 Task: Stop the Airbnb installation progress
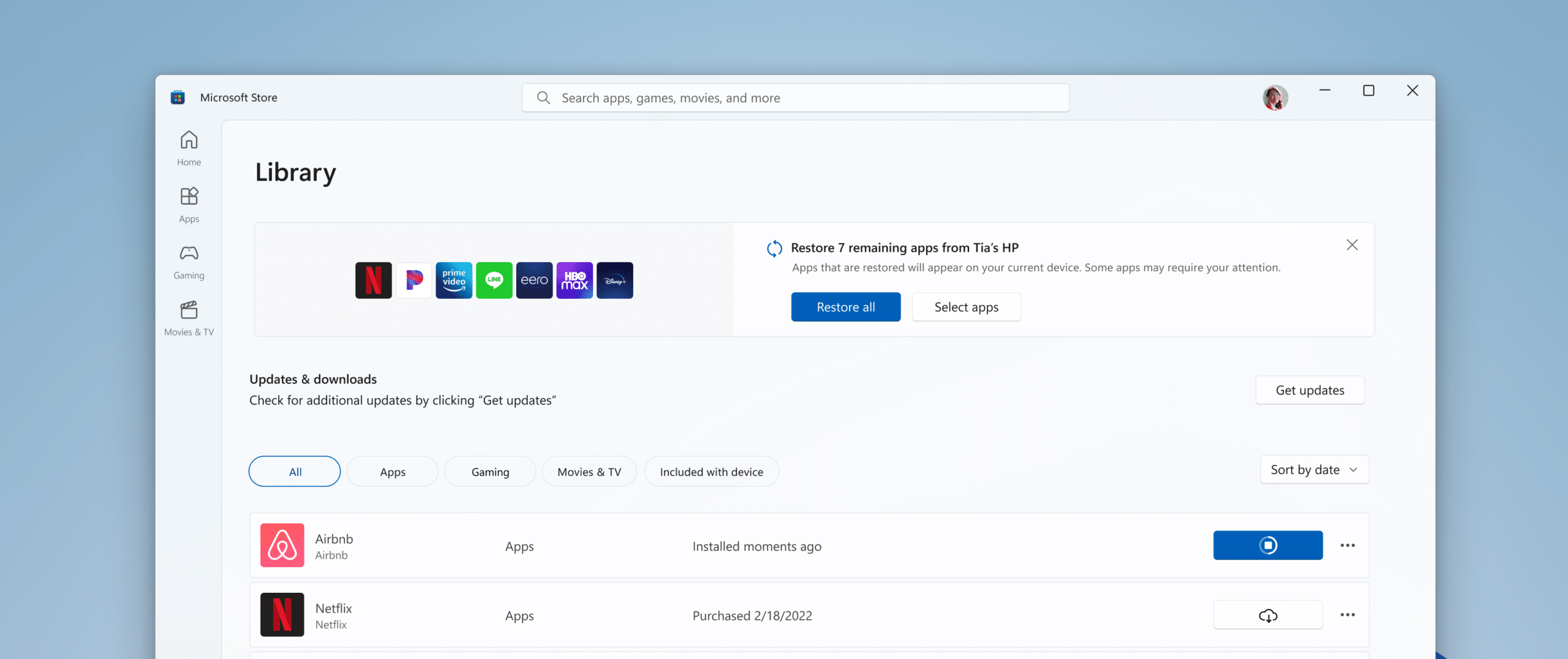[x=1267, y=545]
